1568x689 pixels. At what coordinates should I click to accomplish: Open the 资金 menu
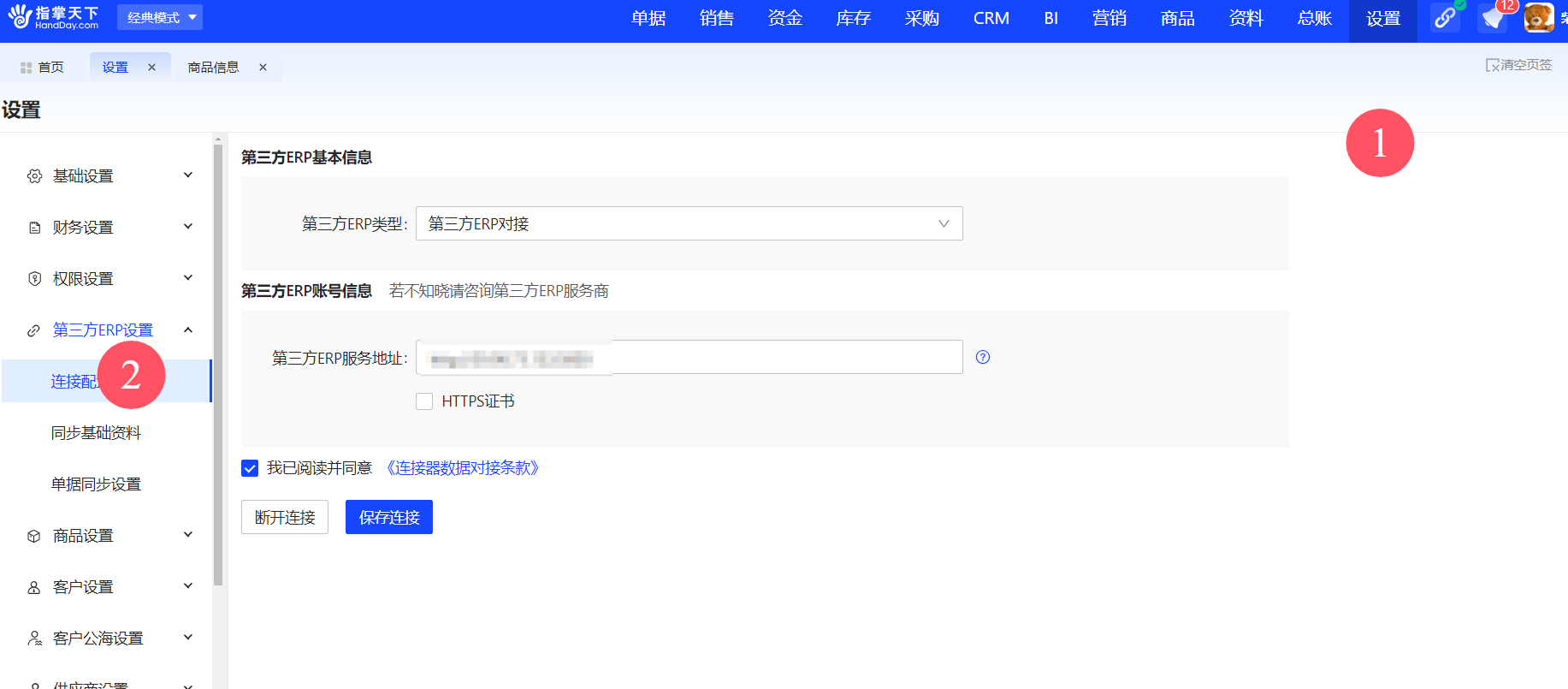(x=785, y=18)
